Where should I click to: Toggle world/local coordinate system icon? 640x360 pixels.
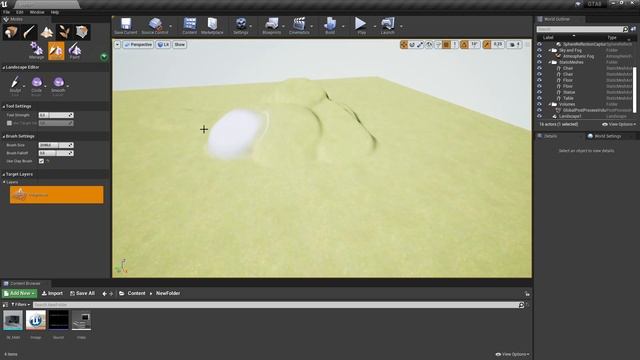point(429,44)
